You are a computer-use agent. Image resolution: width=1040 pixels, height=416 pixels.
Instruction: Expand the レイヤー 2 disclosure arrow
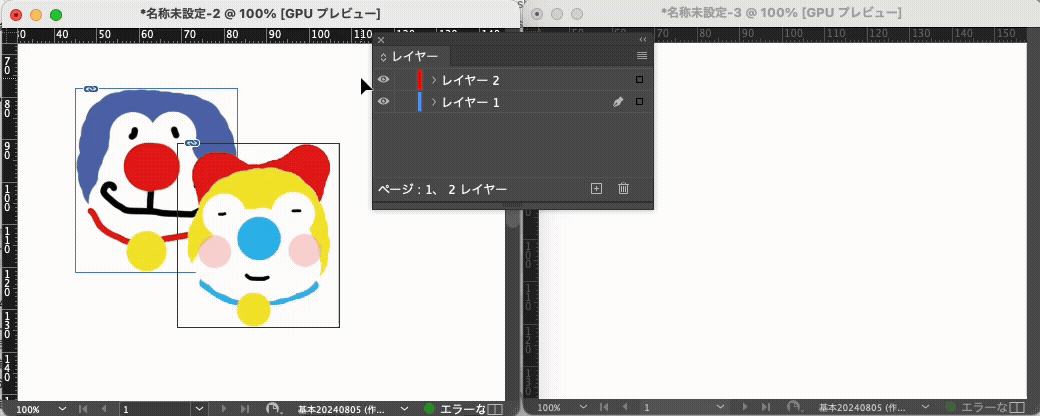(434, 79)
